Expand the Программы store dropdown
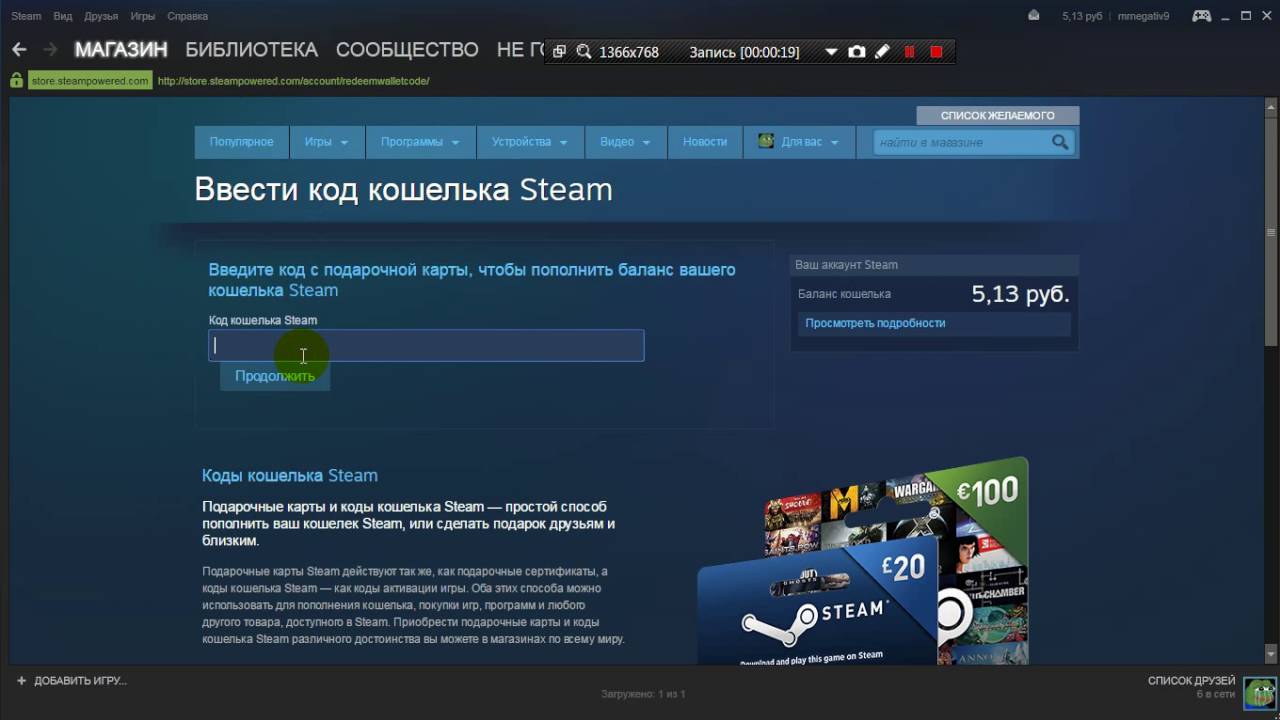 [x=420, y=142]
